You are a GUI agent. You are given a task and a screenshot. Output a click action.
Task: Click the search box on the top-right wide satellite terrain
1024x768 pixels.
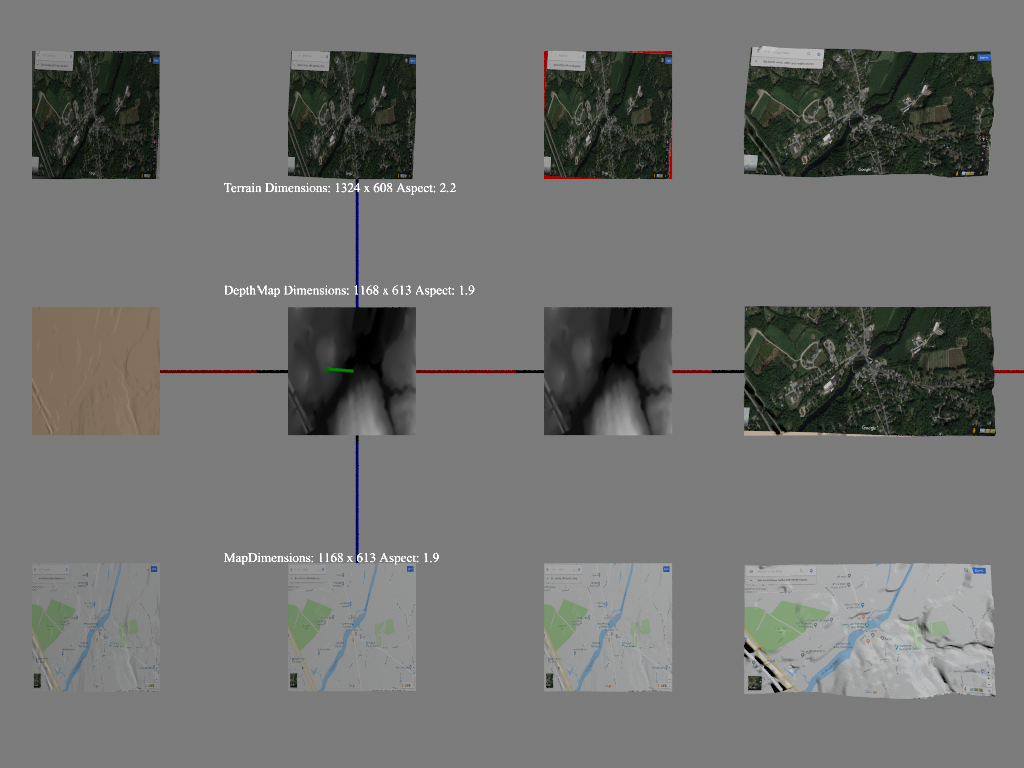coord(790,60)
